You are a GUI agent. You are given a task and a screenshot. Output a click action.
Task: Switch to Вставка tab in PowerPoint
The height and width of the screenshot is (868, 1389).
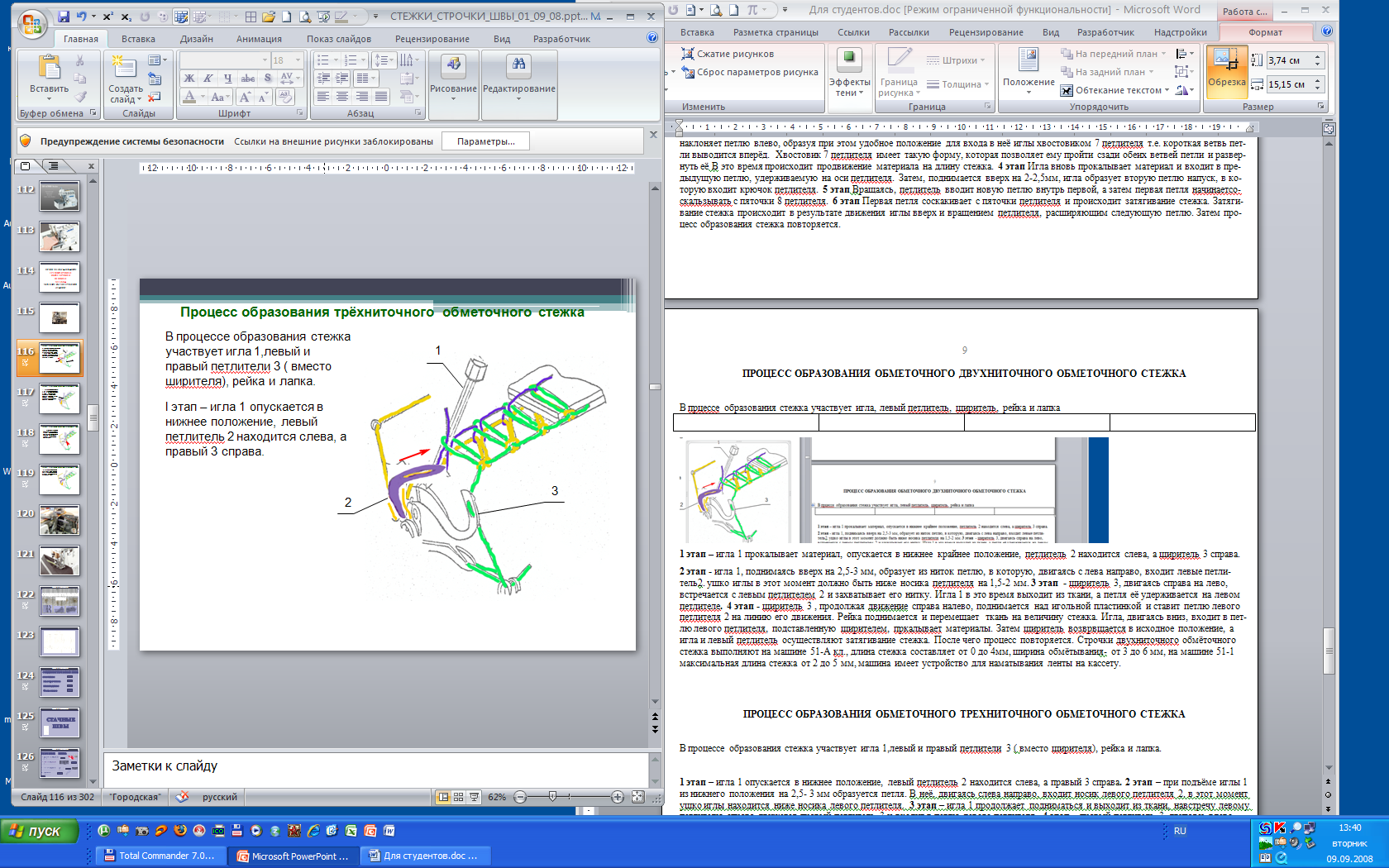[138, 39]
